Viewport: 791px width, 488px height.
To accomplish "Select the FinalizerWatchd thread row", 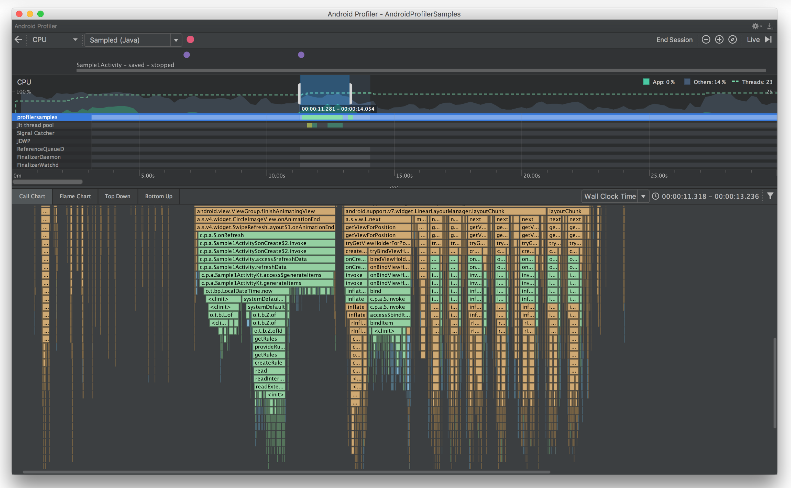I will click(394, 165).
